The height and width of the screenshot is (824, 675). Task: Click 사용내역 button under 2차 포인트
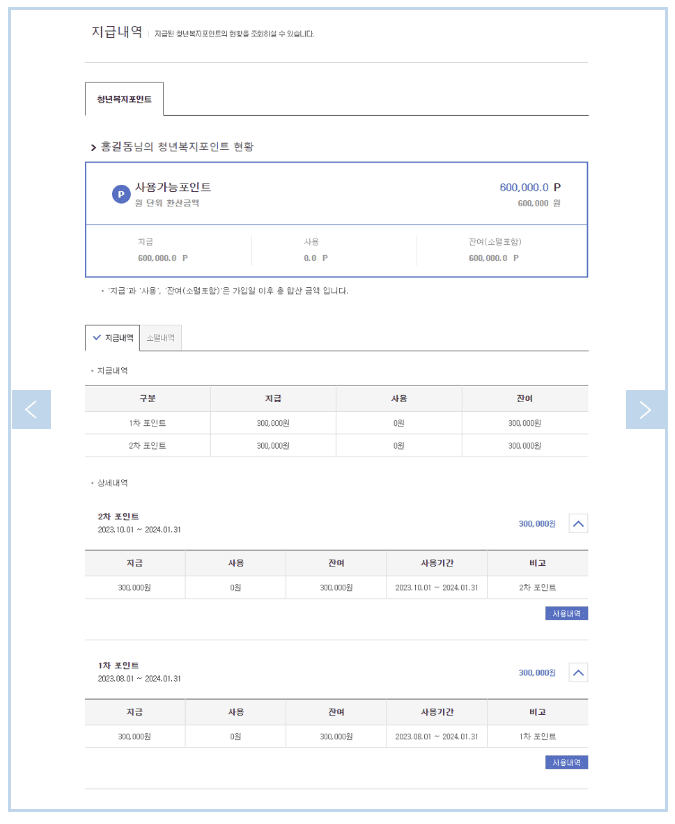(566, 613)
